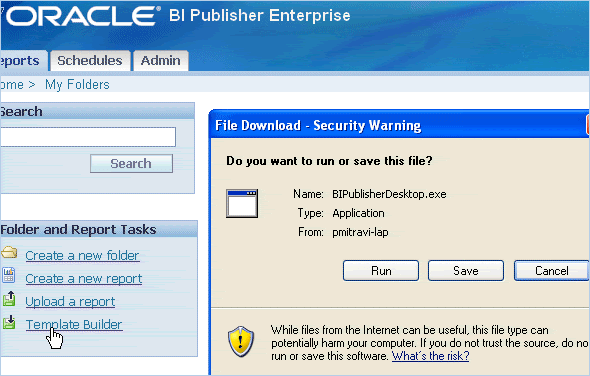Click the Type value Application
The width and height of the screenshot is (590, 376).
pos(358,213)
